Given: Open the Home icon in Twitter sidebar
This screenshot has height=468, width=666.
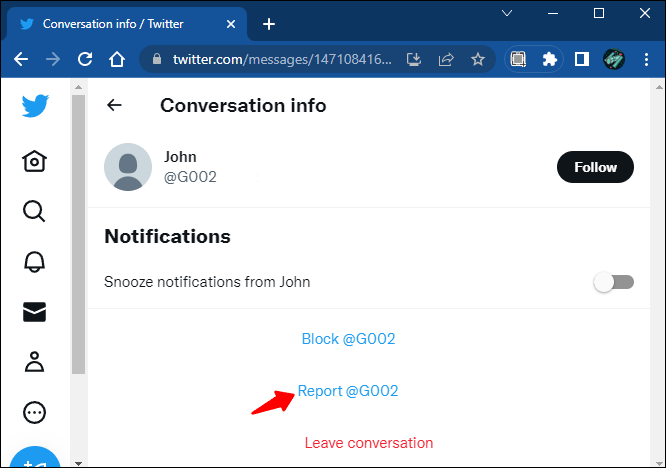Looking at the screenshot, I should [x=34, y=161].
